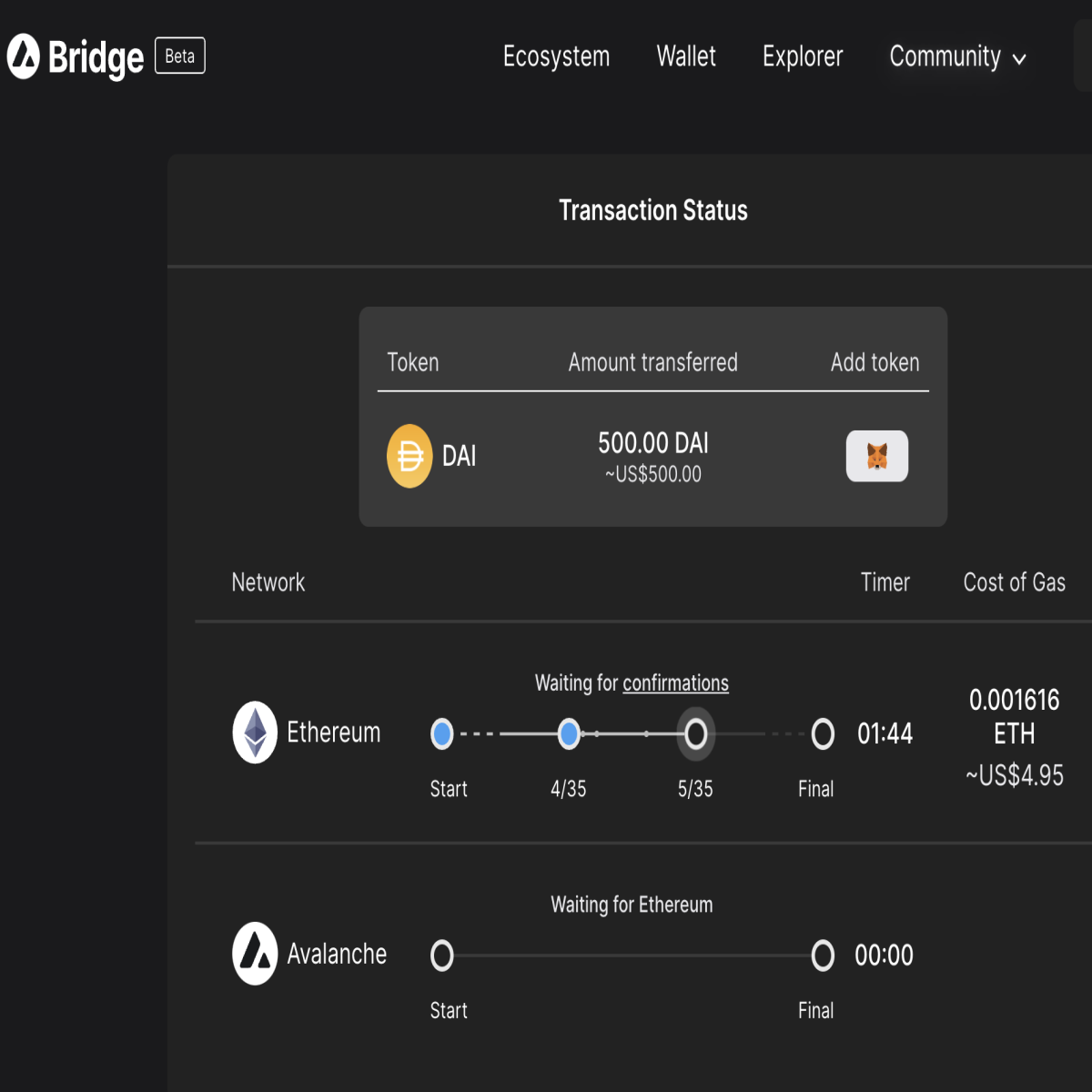Viewport: 1092px width, 1092px height.
Task: Click the Amount transferred column header
Action: tap(653, 362)
